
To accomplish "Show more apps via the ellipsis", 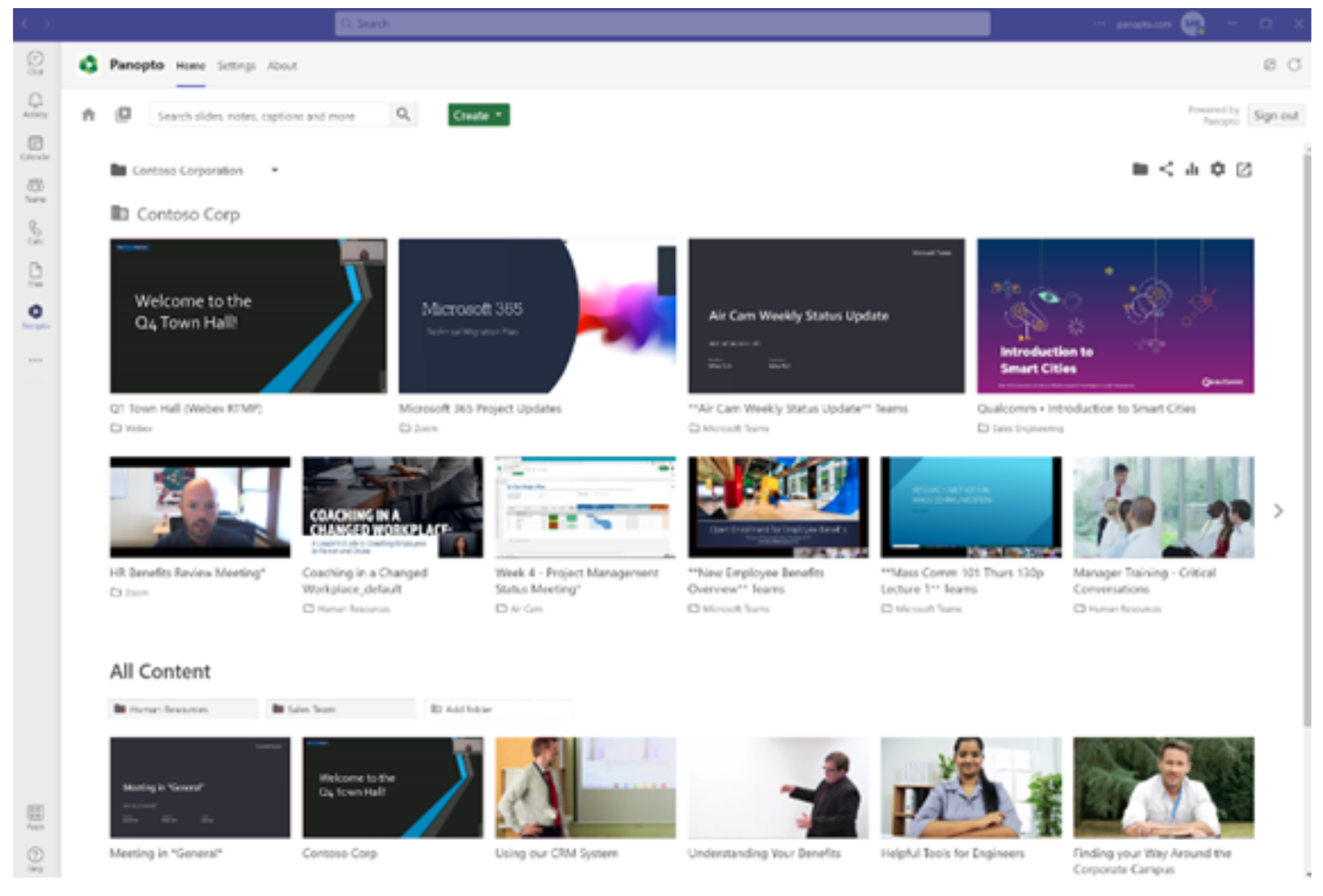I will pyautogui.click(x=36, y=360).
